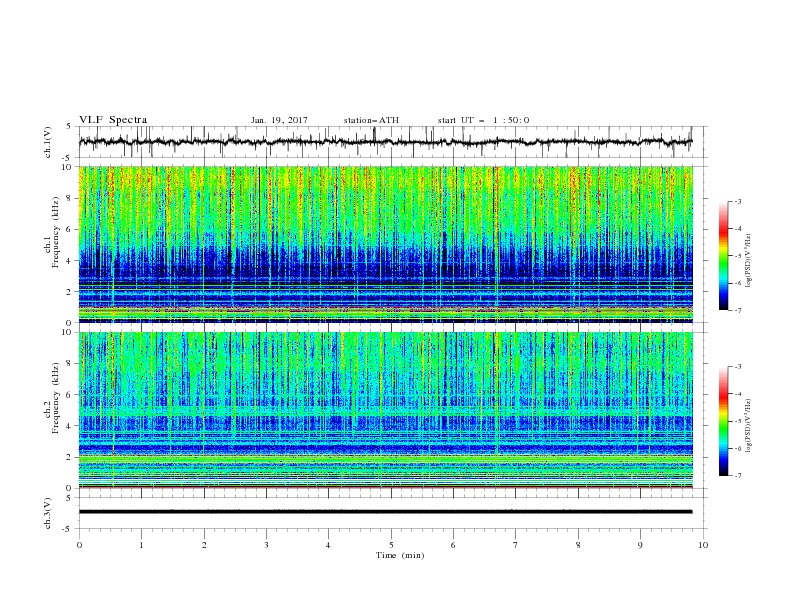792x612 pixels.
Task: Click the upper log(PSD) color bar
Action: (x=723, y=256)
